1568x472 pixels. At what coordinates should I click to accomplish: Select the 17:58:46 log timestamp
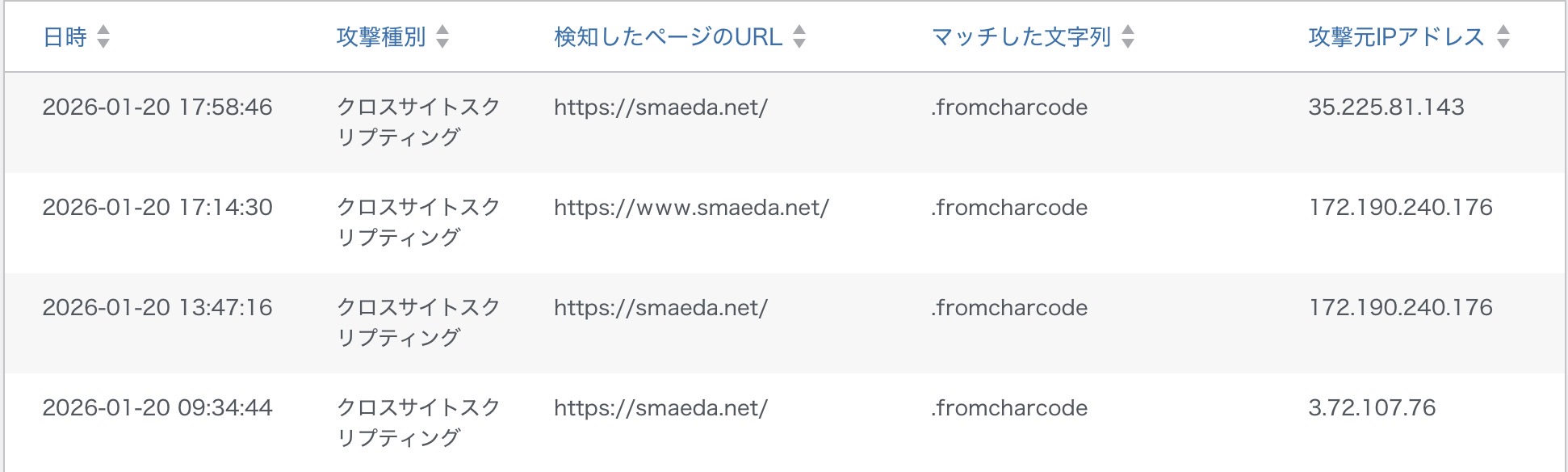click(x=157, y=107)
